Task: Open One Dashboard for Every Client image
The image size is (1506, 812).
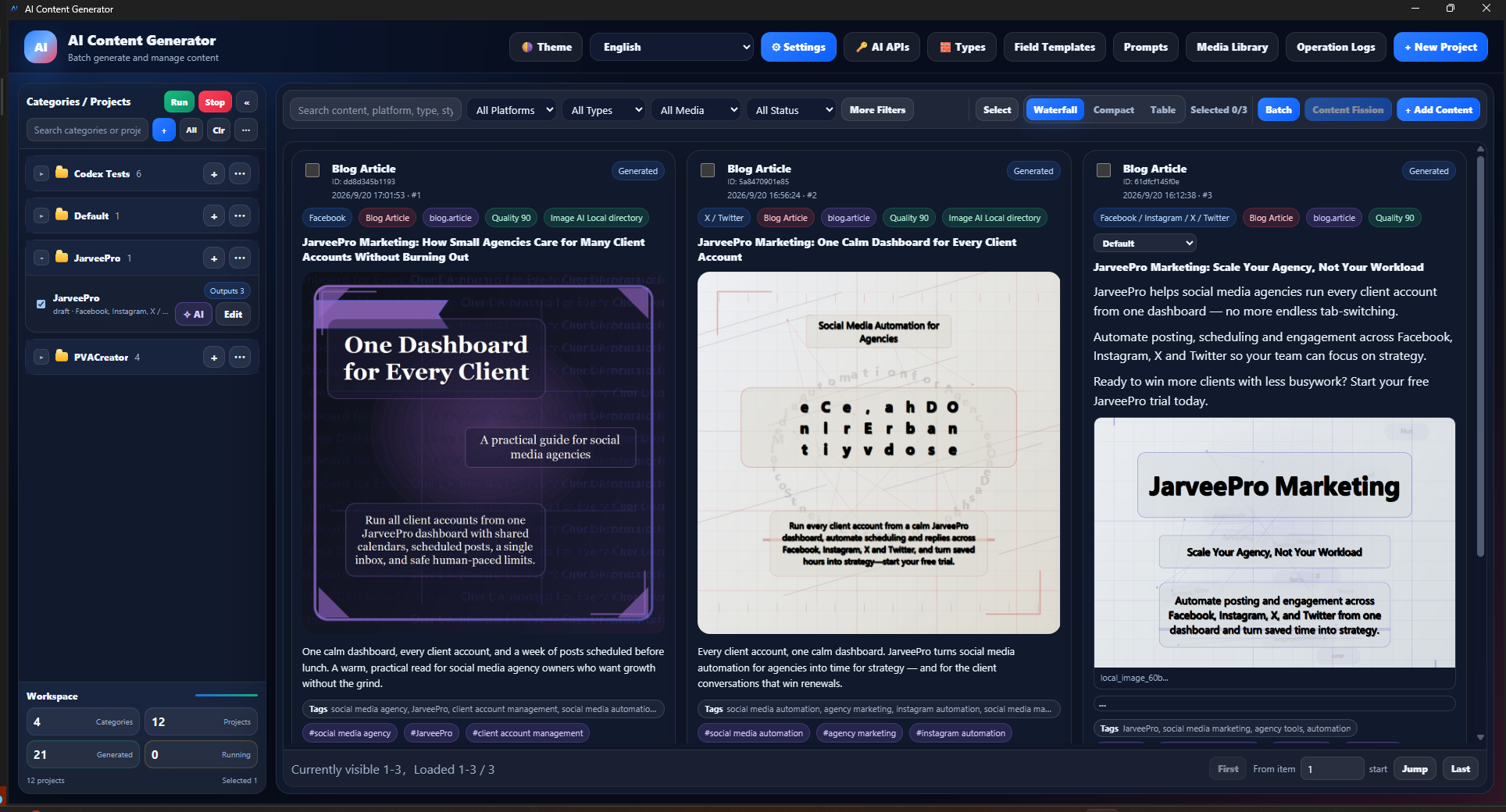Action: (x=484, y=453)
